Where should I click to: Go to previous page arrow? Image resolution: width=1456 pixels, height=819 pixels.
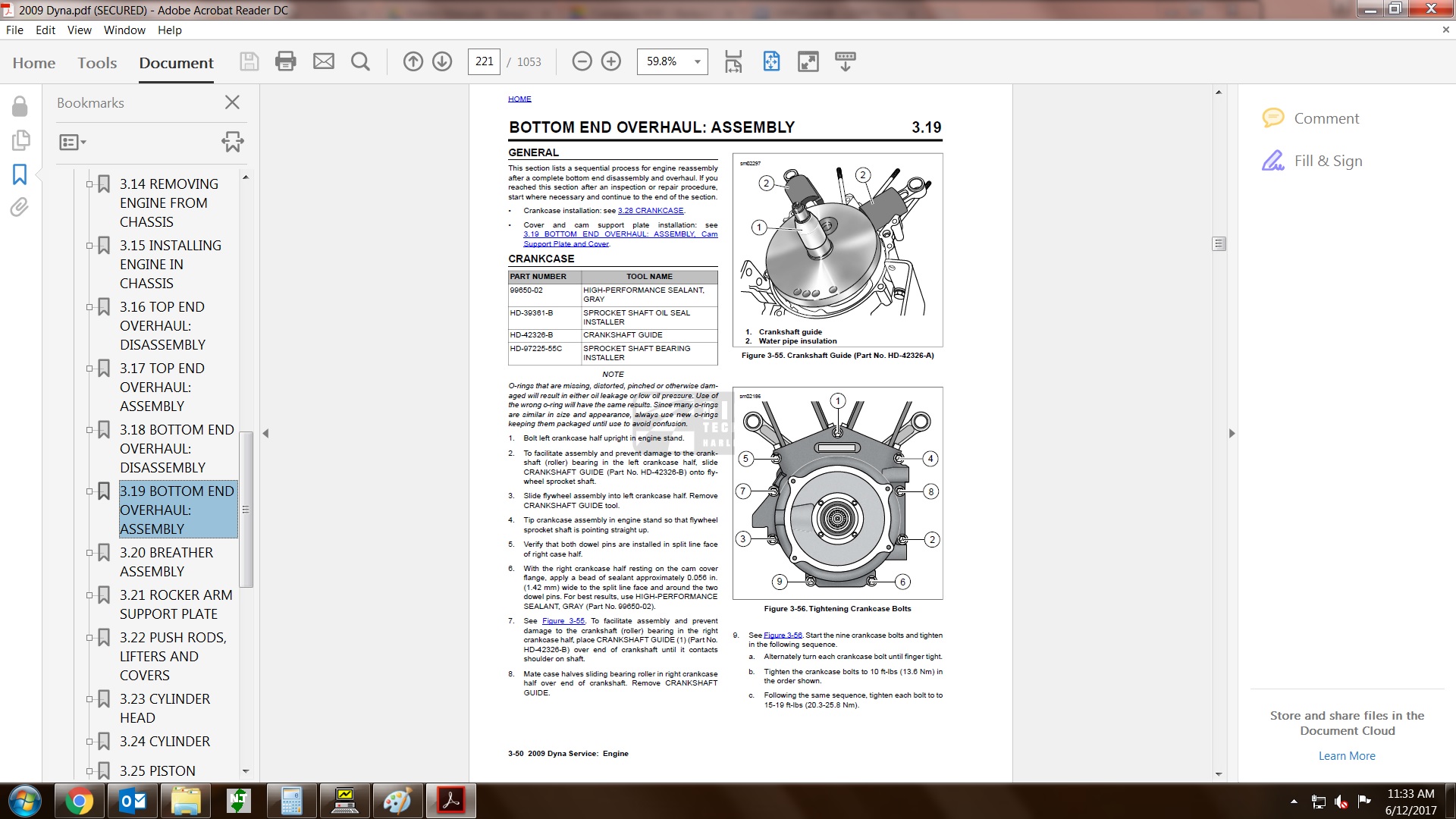(x=413, y=61)
